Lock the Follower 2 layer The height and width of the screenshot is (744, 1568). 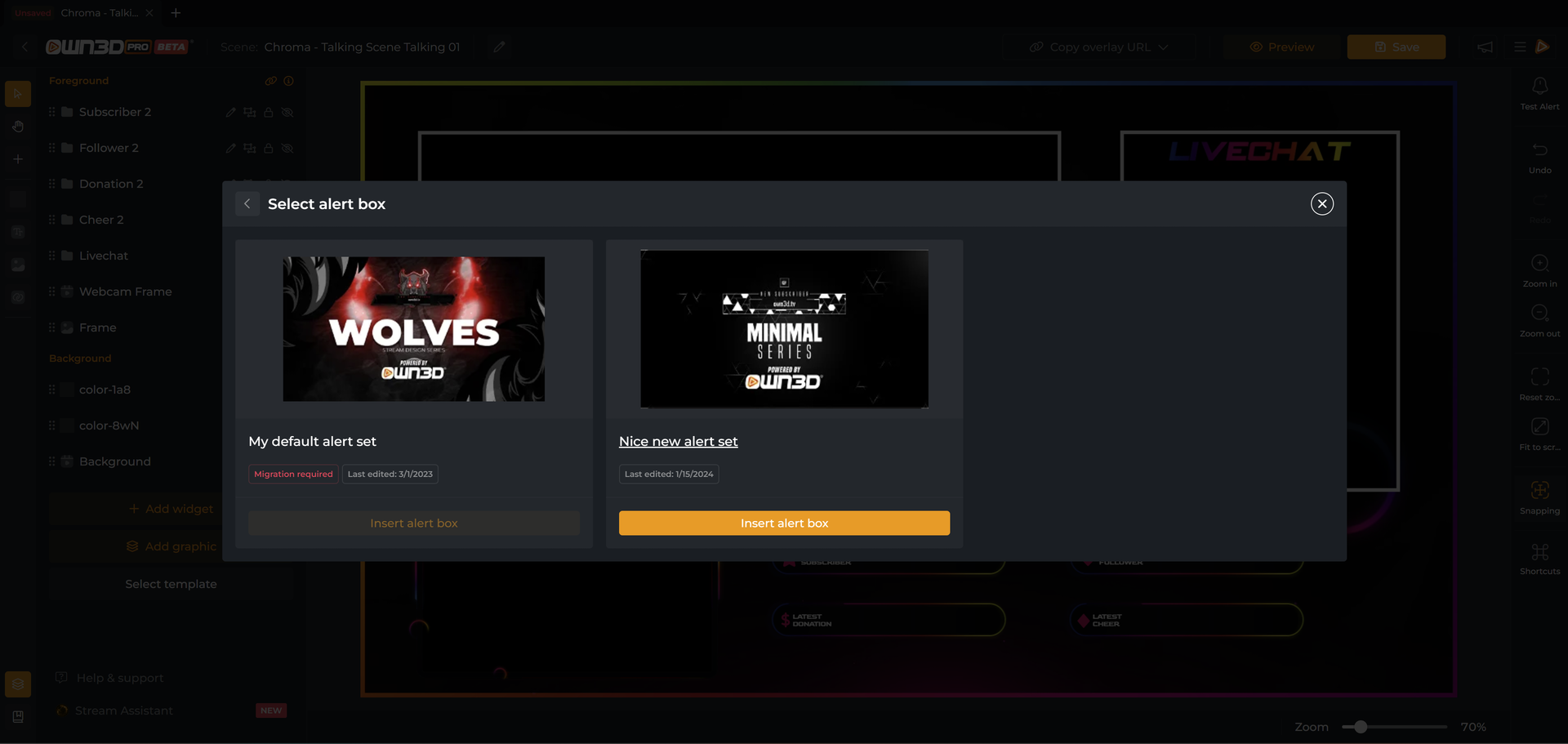[x=268, y=148]
